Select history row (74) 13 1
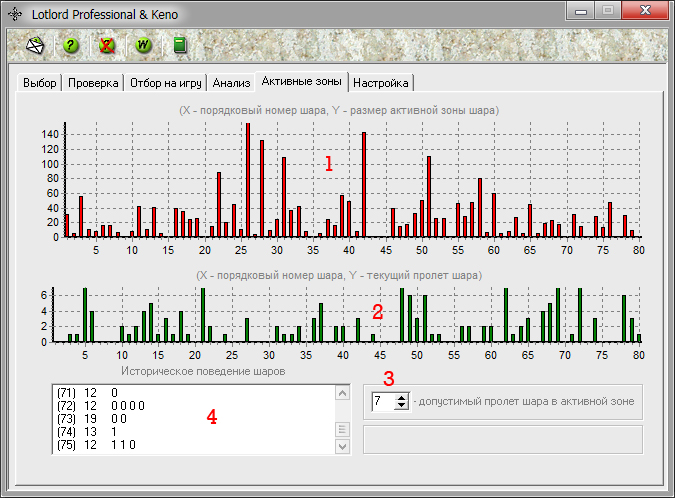Image resolution: width=675 pixels, height=498 pixels. (194, 431)
